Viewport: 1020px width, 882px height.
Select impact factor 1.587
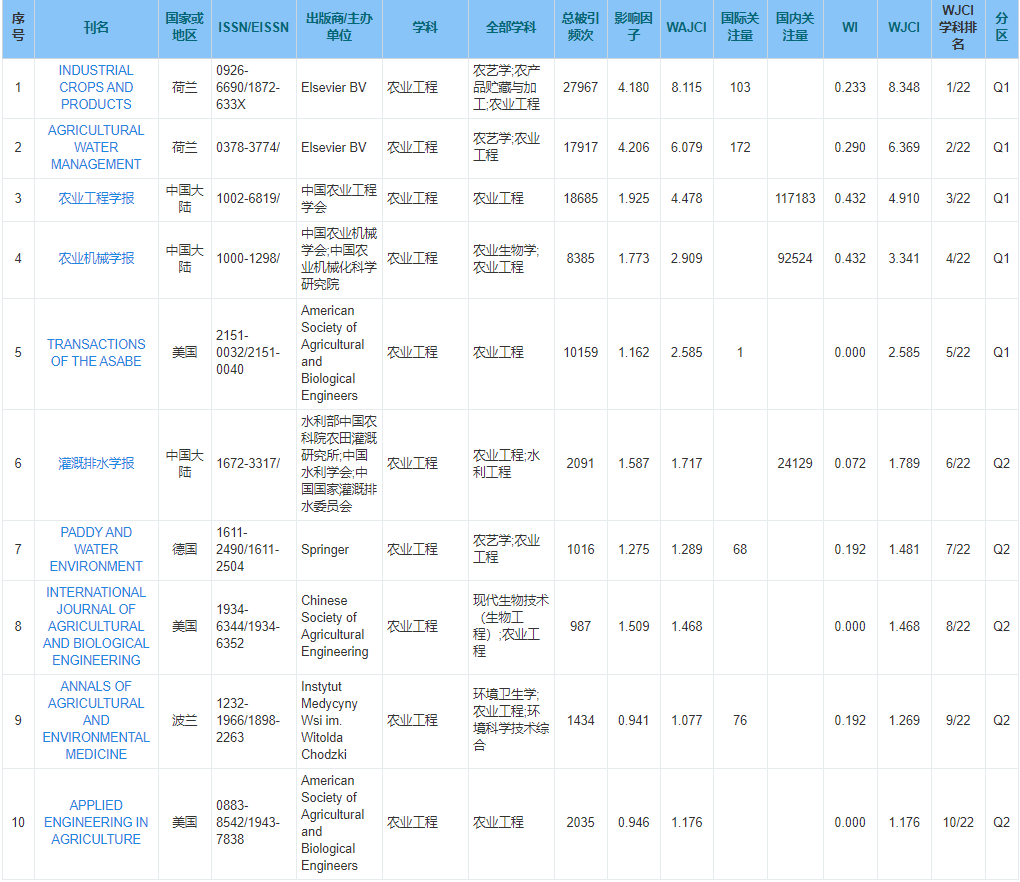coord(634,463)
